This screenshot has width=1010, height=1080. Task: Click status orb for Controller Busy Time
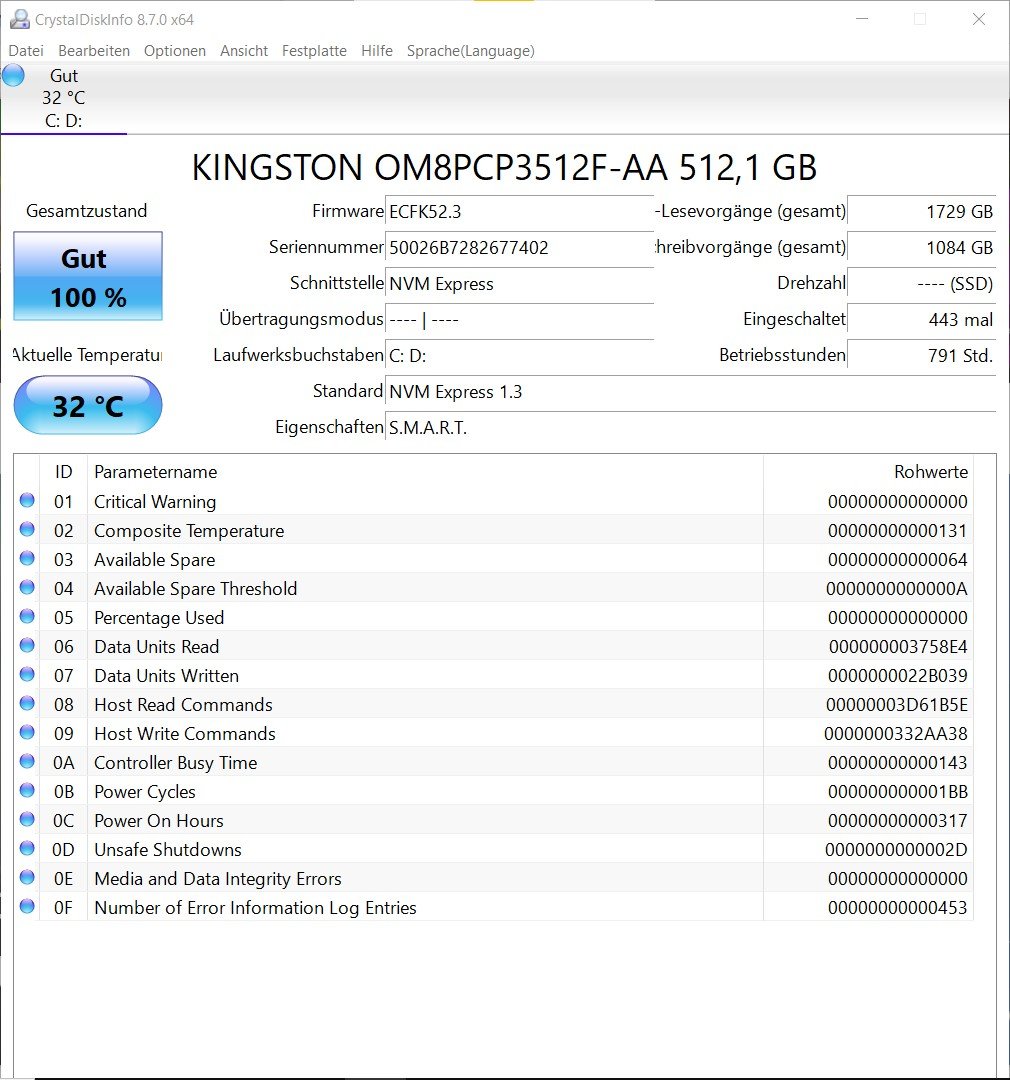[x=27, y=762]
